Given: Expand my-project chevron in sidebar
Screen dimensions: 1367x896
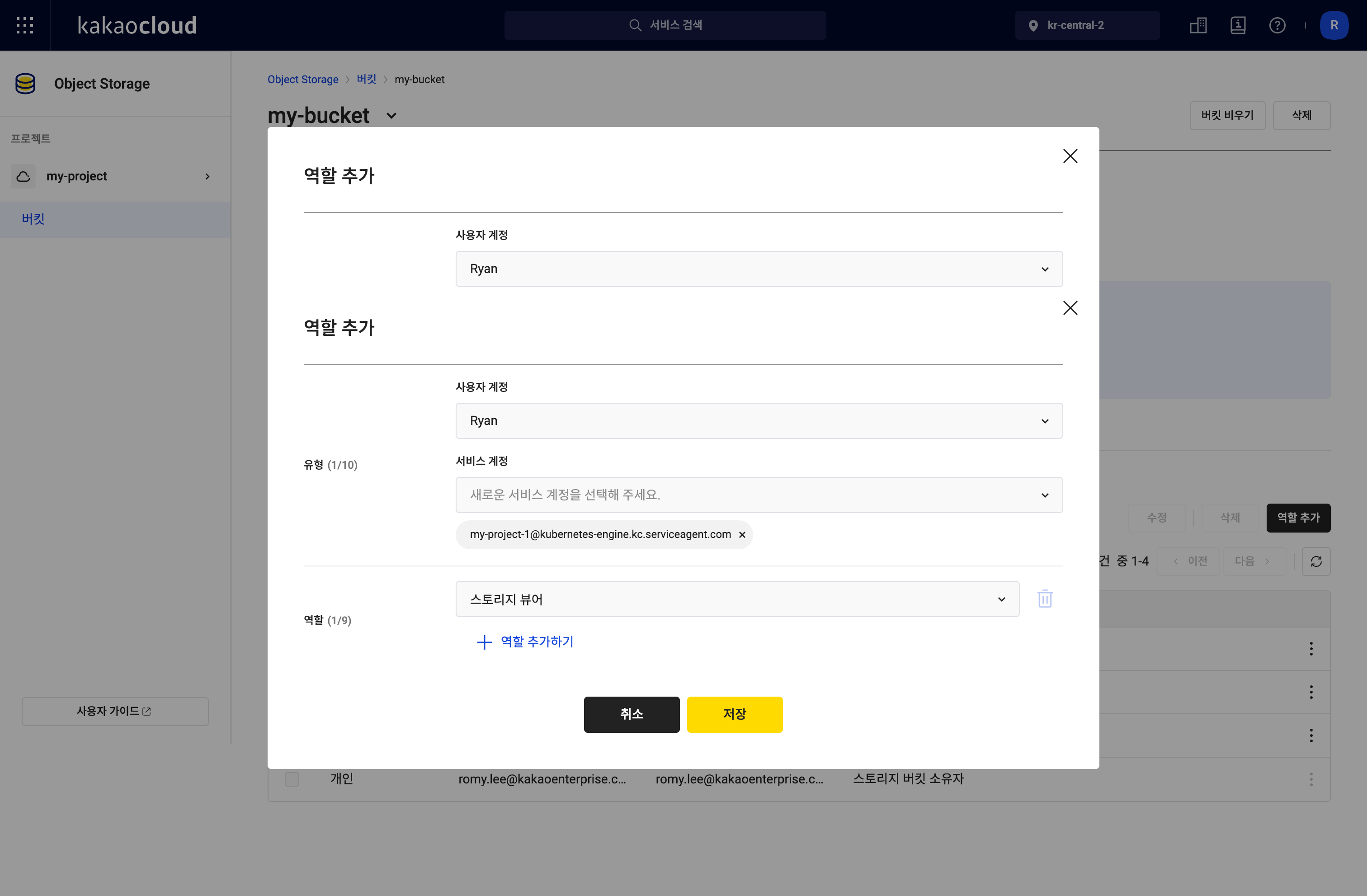Looking at the screenshot, I should 207,176.
